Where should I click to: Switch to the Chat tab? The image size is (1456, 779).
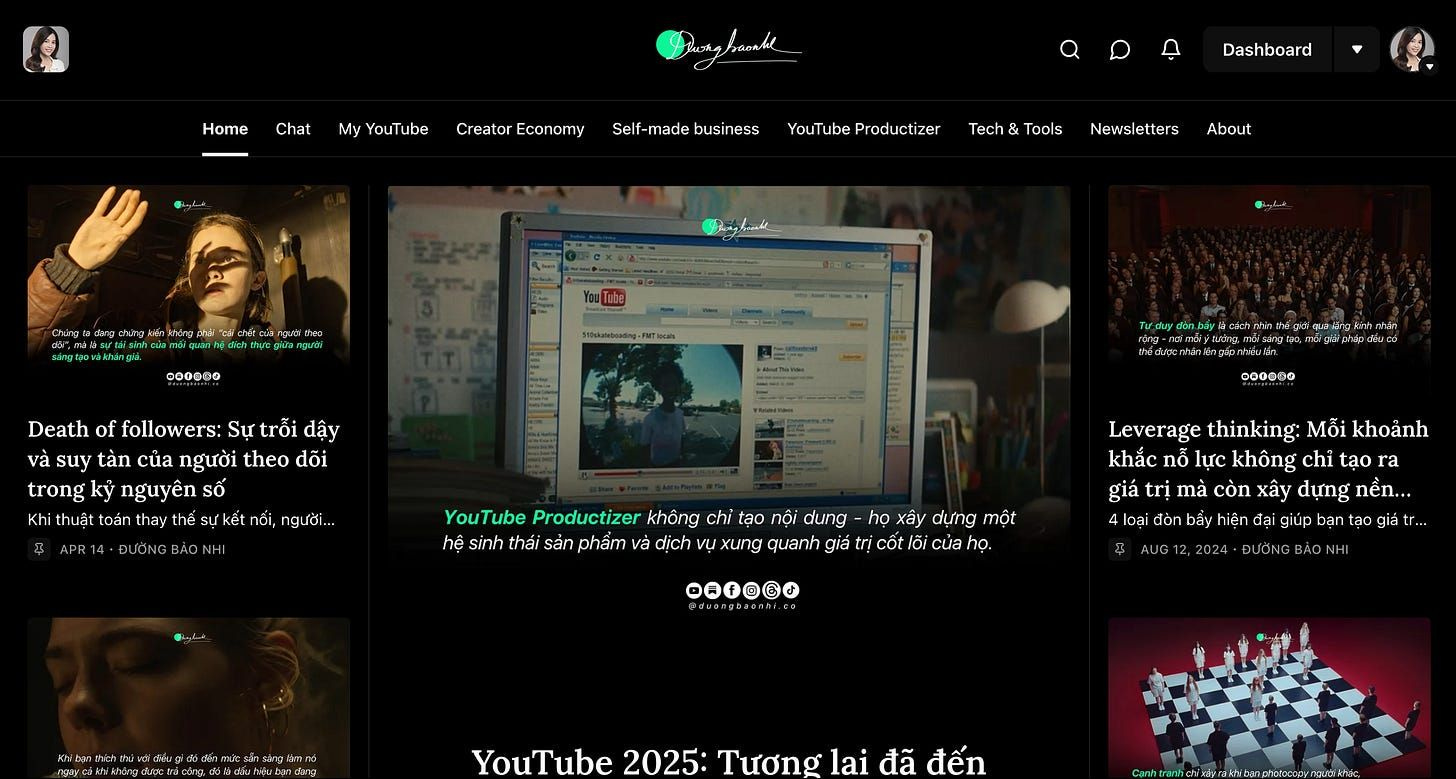293,129
